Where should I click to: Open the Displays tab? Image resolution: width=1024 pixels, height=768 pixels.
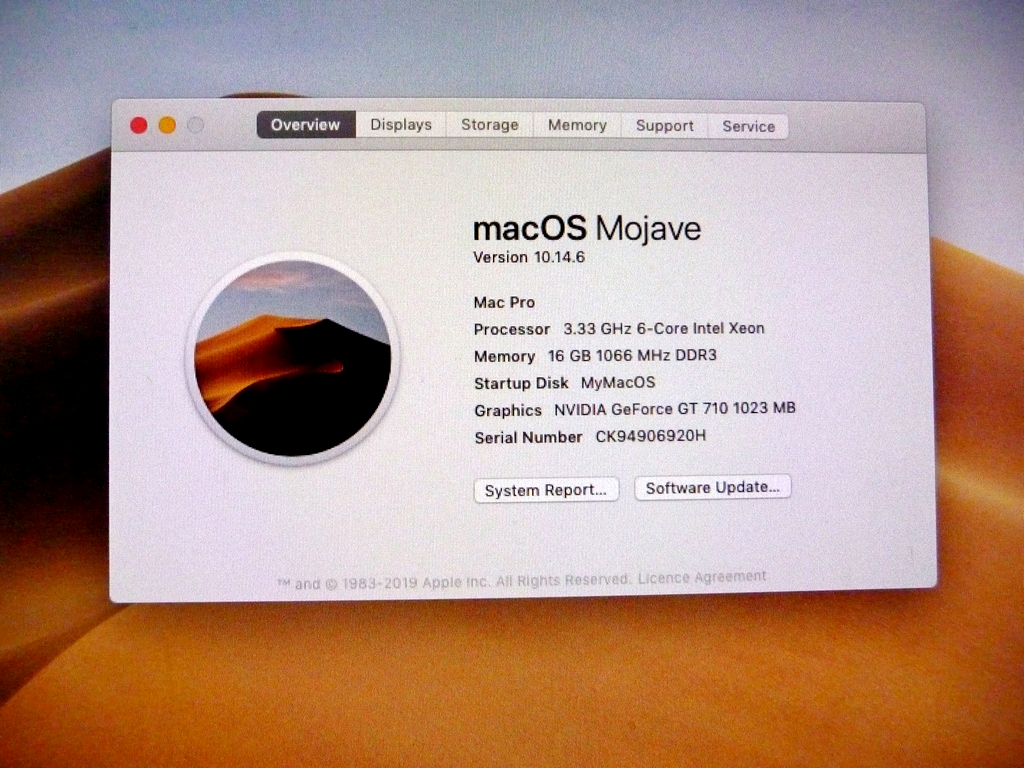tap(401, 125)
